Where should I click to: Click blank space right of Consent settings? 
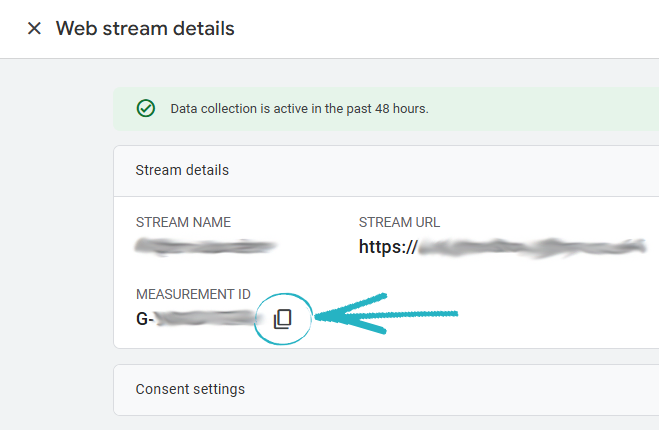tap(450, 389)
